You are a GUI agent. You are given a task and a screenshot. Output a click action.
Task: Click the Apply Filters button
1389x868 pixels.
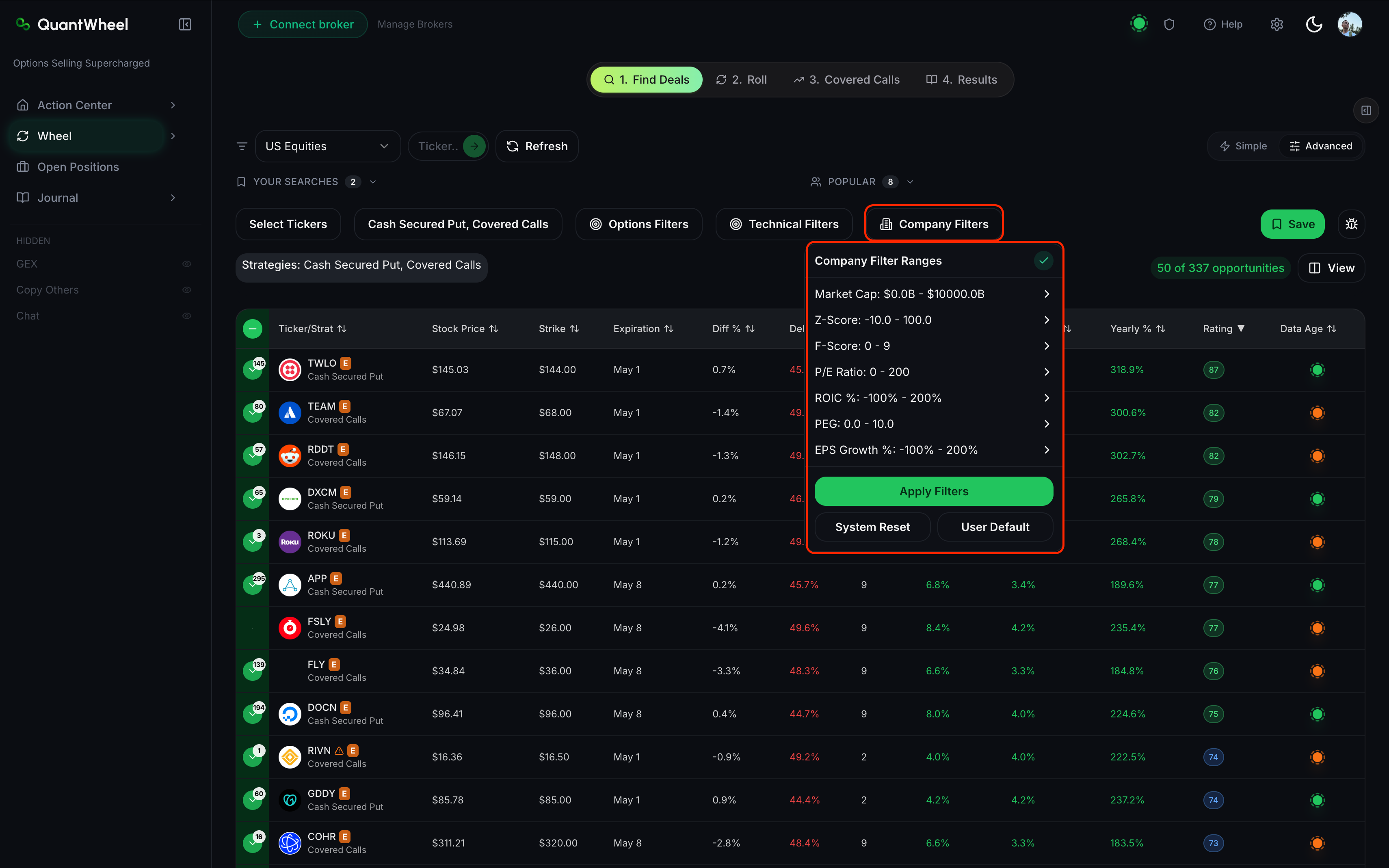pyautogui.click(x=934, y=491)
